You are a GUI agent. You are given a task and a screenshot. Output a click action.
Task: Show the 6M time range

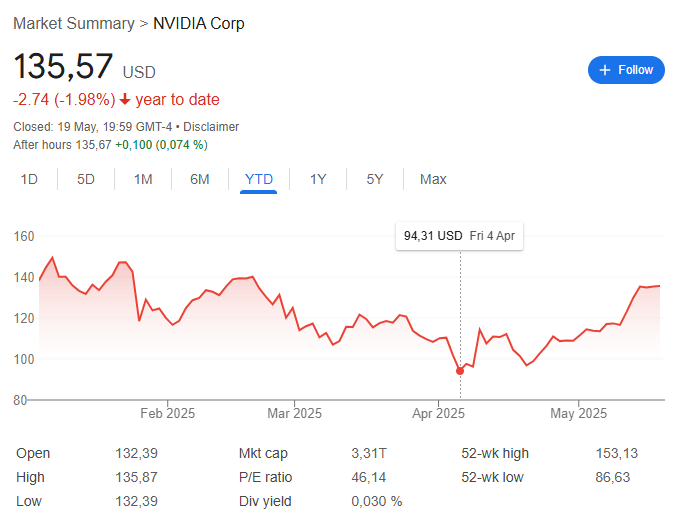pos(200,179)
